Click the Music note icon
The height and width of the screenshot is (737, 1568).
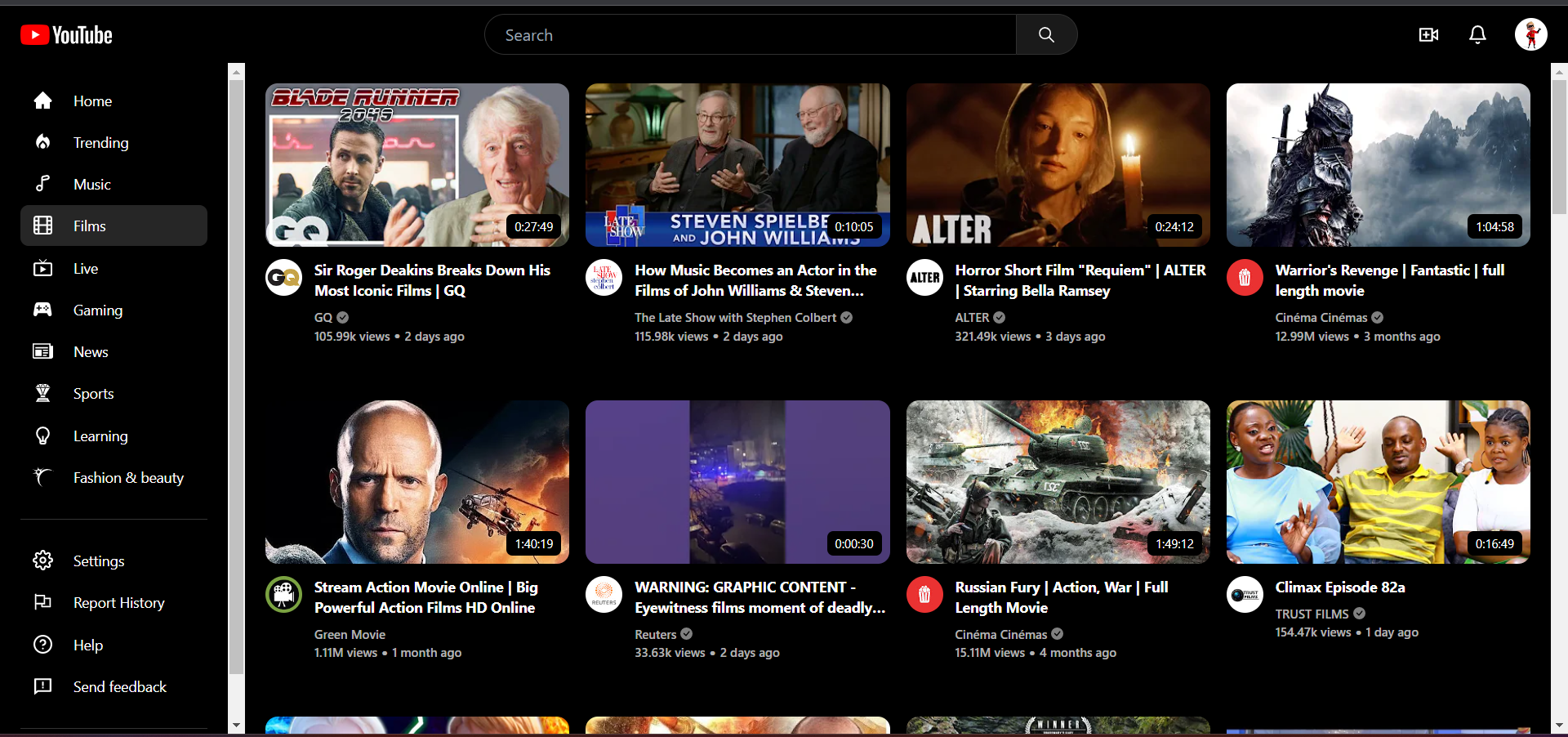pyautogui.click(x=42, y=184)
